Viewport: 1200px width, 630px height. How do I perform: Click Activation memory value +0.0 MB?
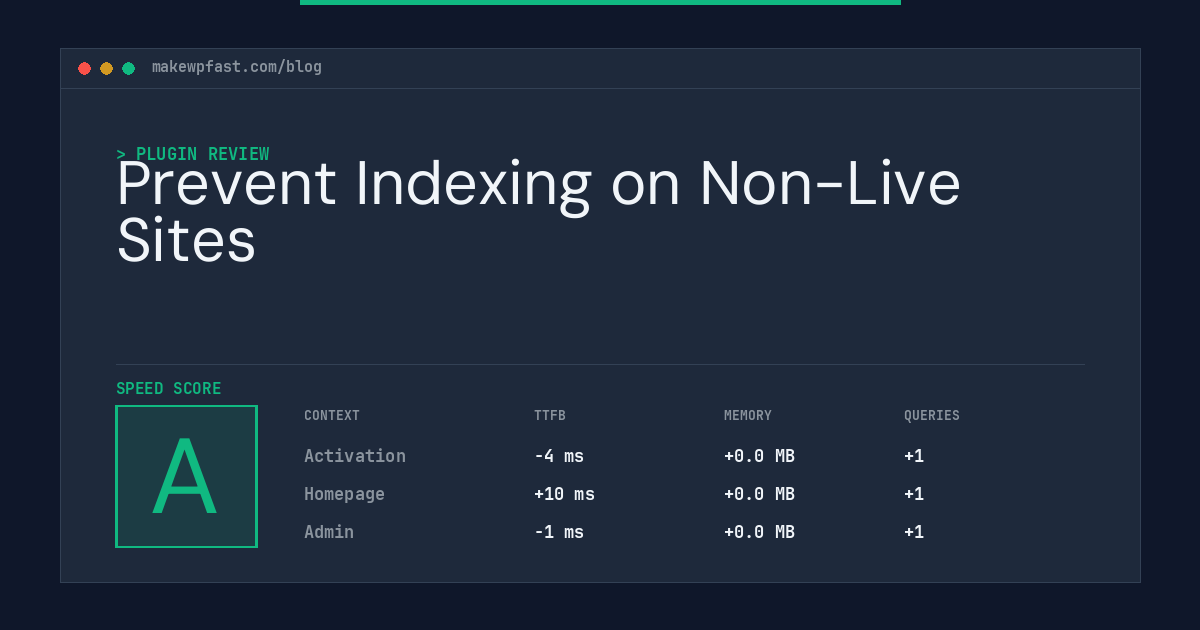pyautogui.click(x=759, y=456)
